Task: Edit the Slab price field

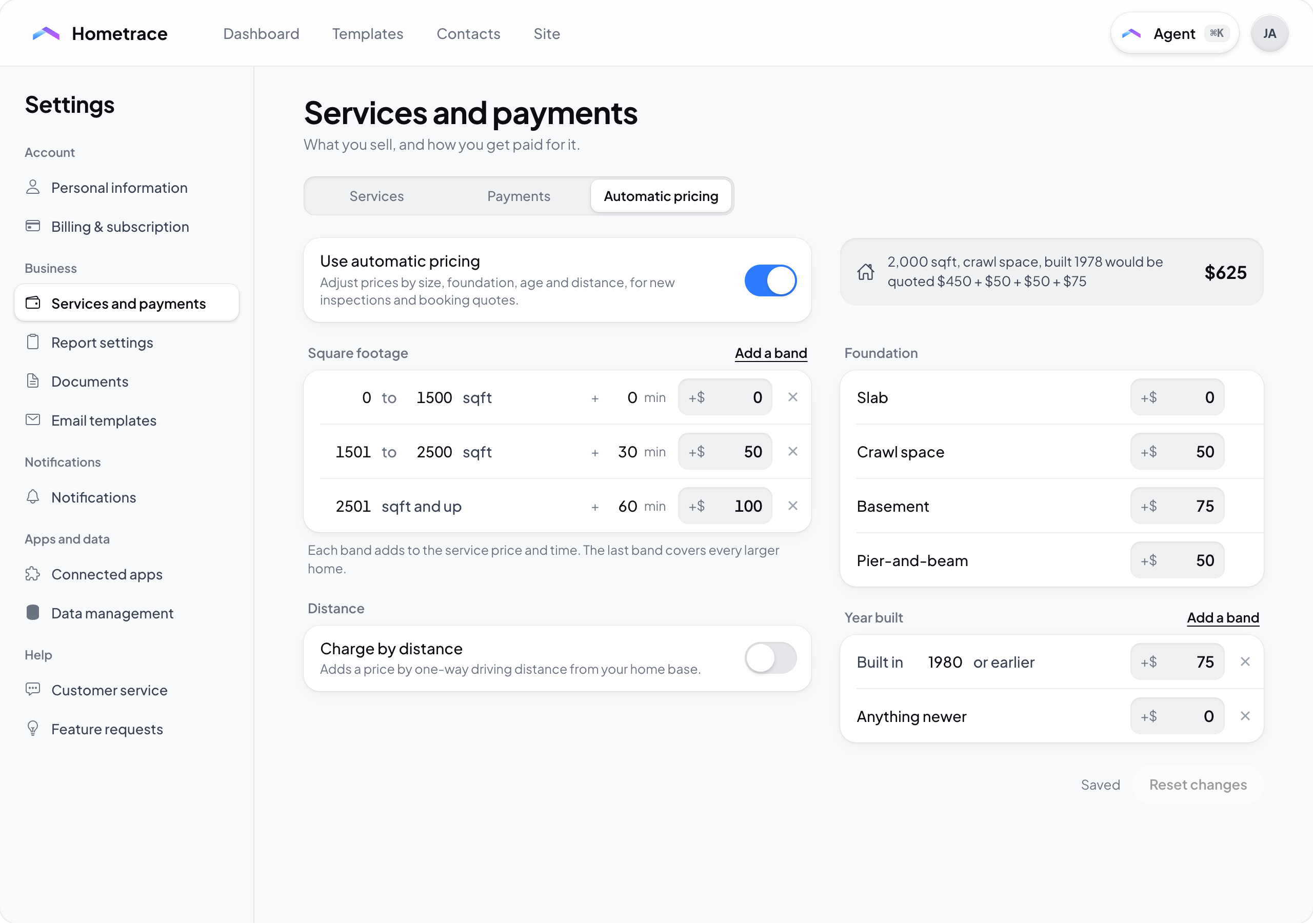Action: pyautogui.click(x=1177, y=397)
